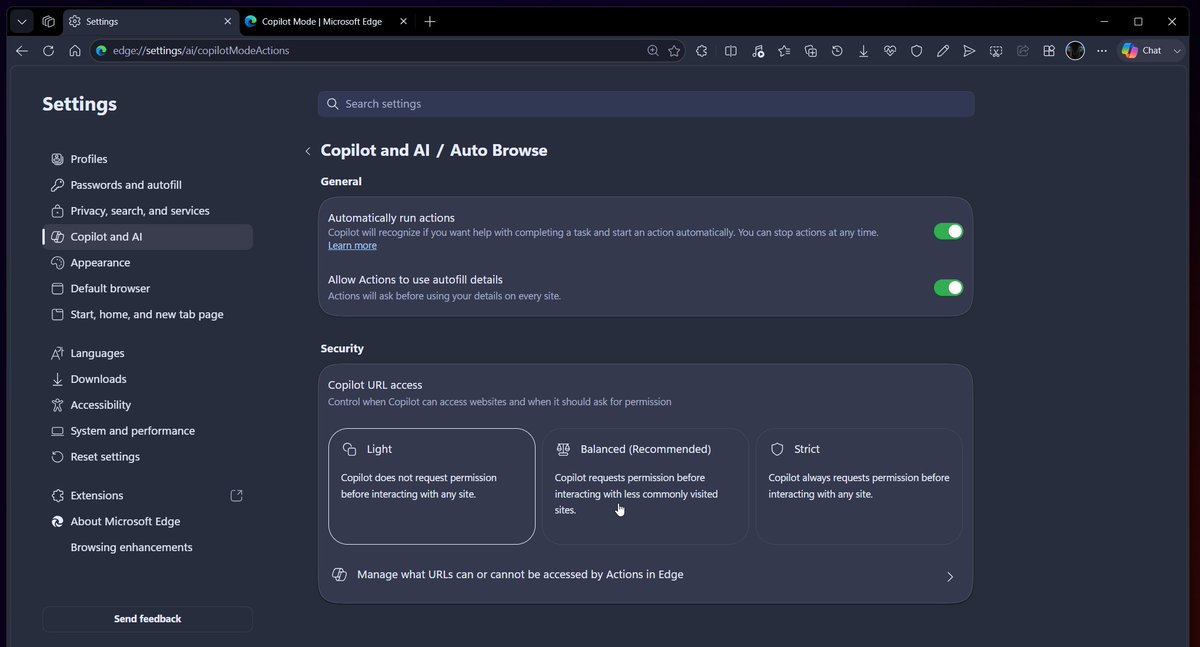1200x647 pixels.
Task: Open the Extensions puzzle icon in toolbar
Action: [702, 51]
